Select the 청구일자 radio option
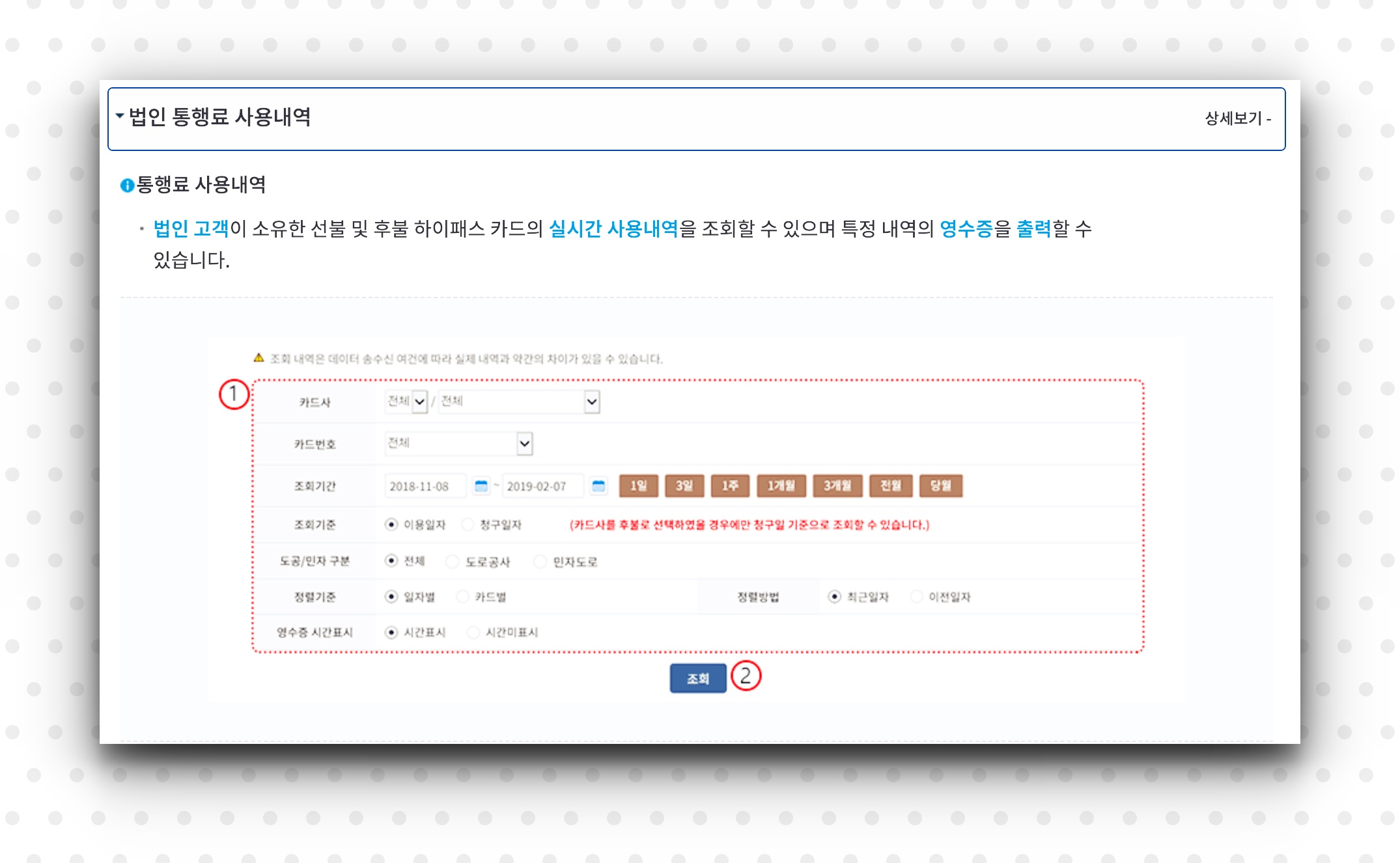This screenshot has width=1400, height=863. (468, 525)
